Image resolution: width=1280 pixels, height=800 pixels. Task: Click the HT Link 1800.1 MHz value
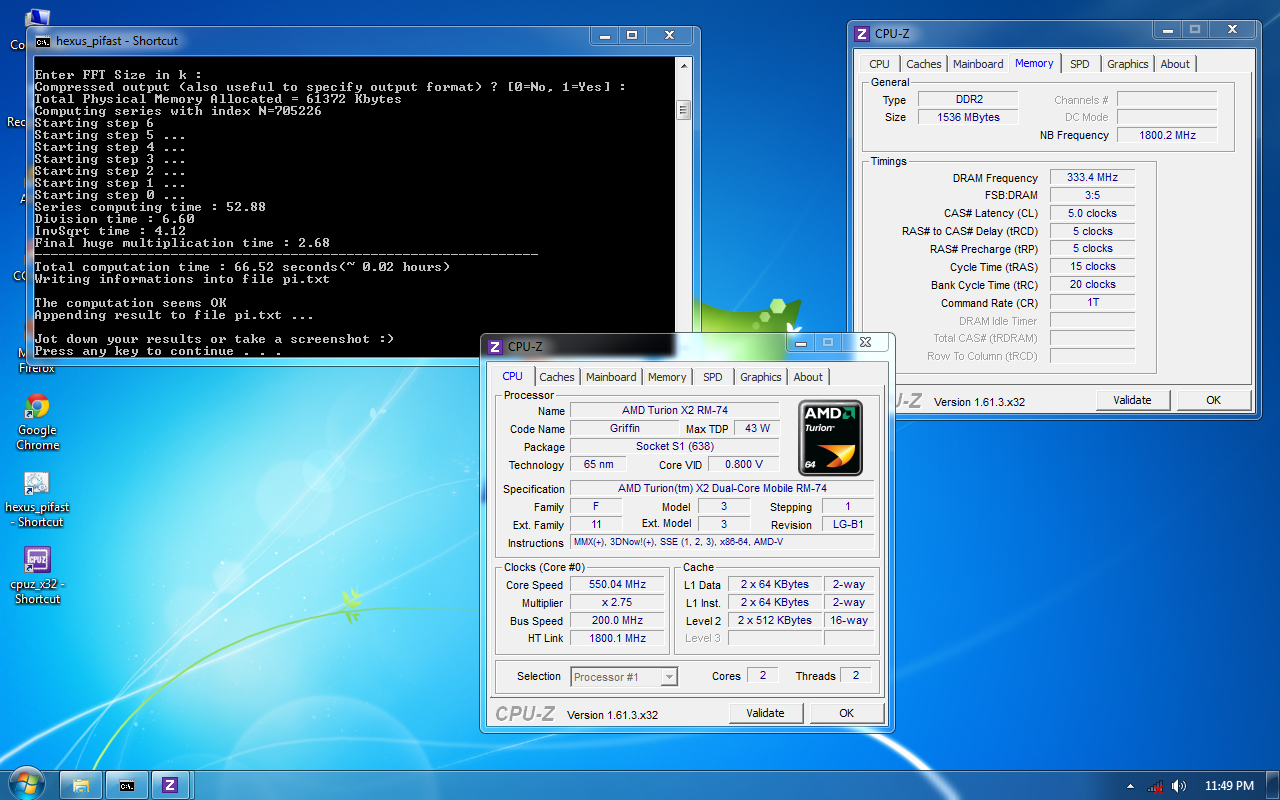coord(617,638)
